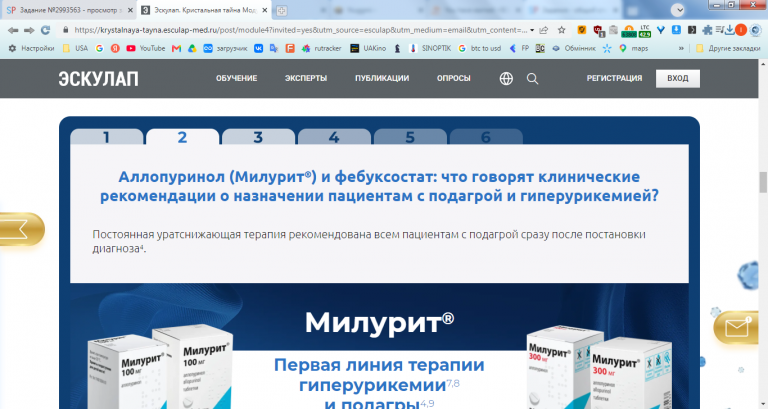Open the Google Drive bookmark

pyautogui.click(x=192, y=48)
